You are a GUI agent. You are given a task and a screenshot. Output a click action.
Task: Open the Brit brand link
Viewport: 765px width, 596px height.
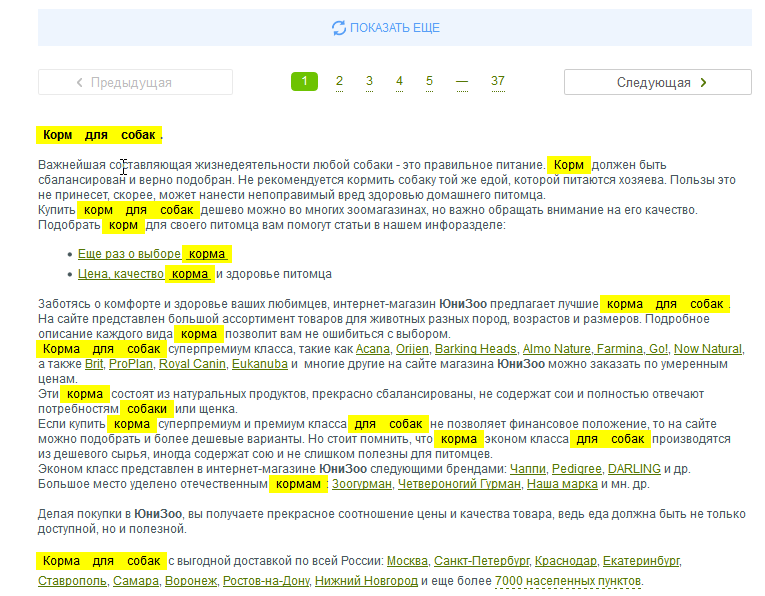(x=94, y=364)
